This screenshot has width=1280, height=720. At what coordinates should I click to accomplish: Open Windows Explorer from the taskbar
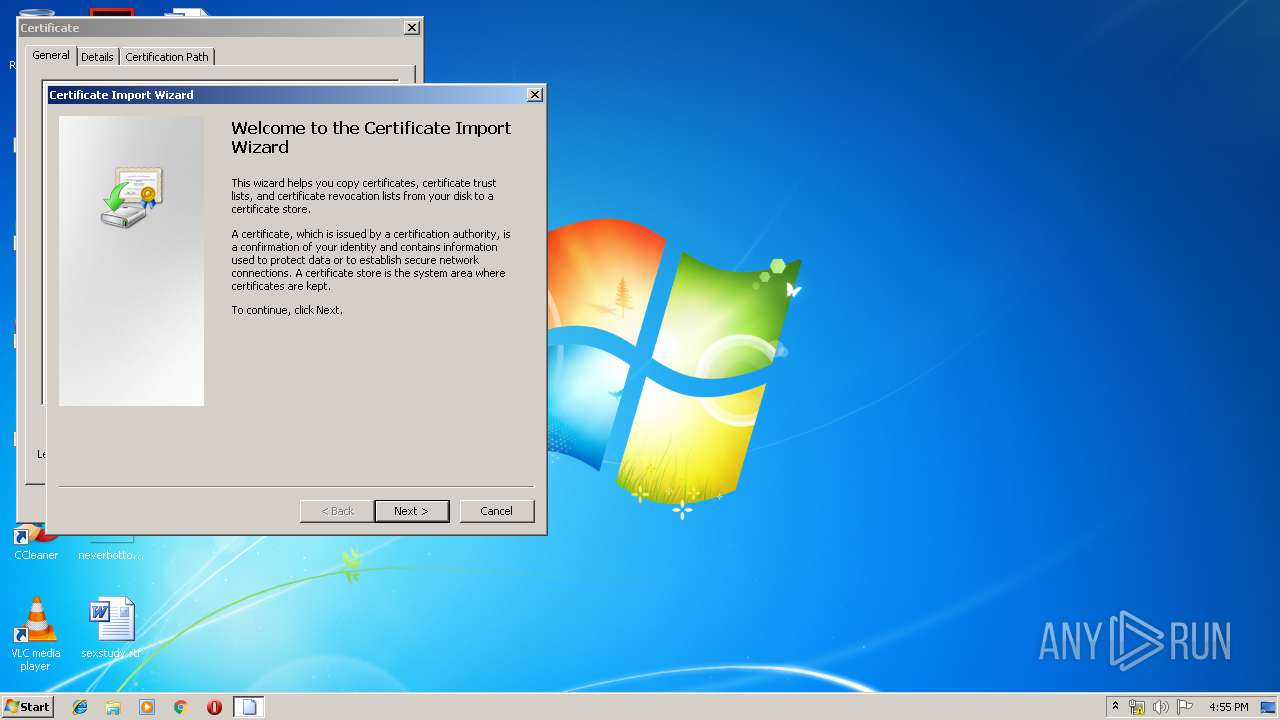113,707
